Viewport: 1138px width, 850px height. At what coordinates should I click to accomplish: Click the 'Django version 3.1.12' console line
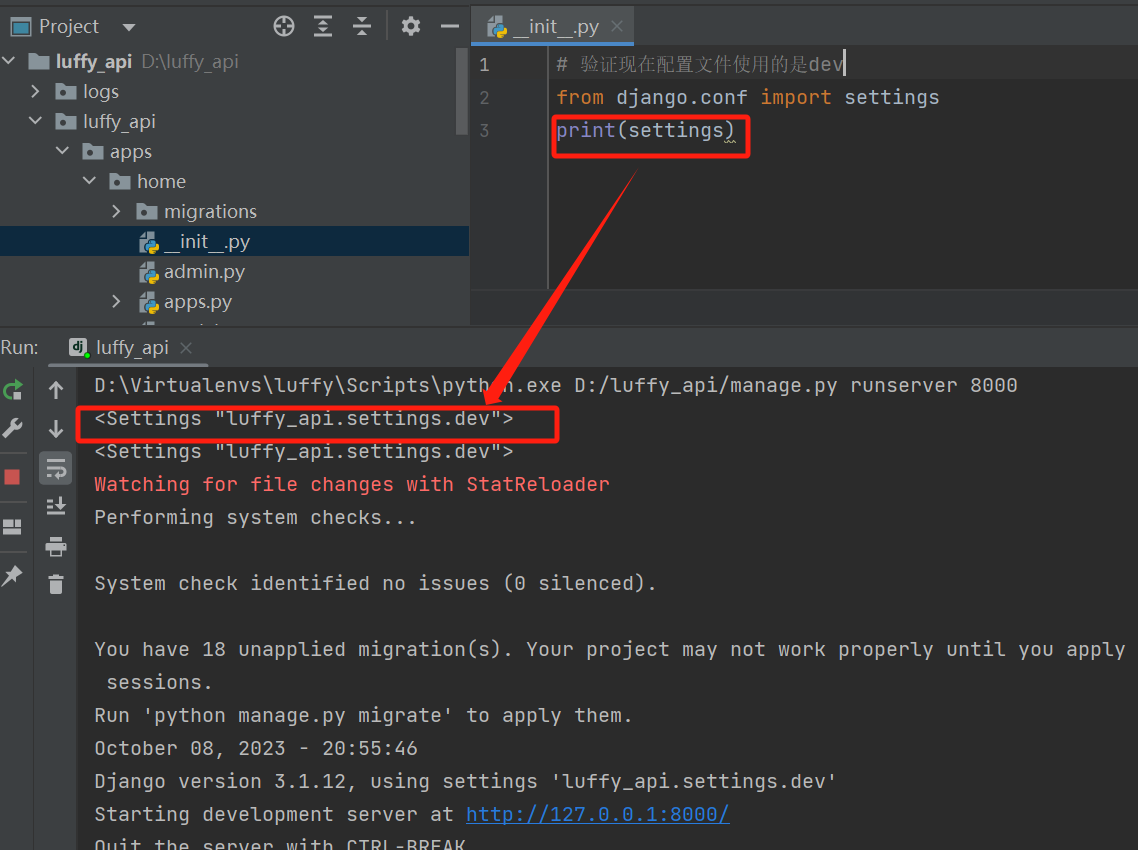[x=465, y=782]
